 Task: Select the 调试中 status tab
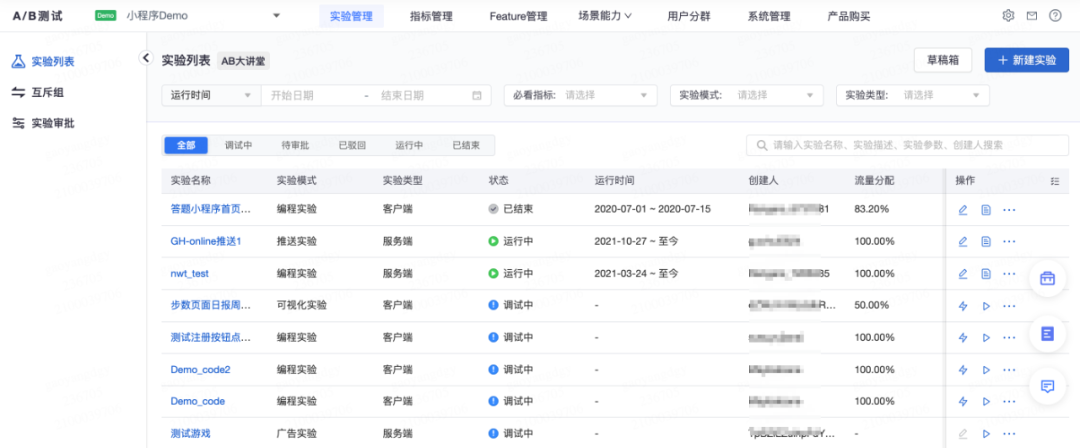[x=238, y=145]
